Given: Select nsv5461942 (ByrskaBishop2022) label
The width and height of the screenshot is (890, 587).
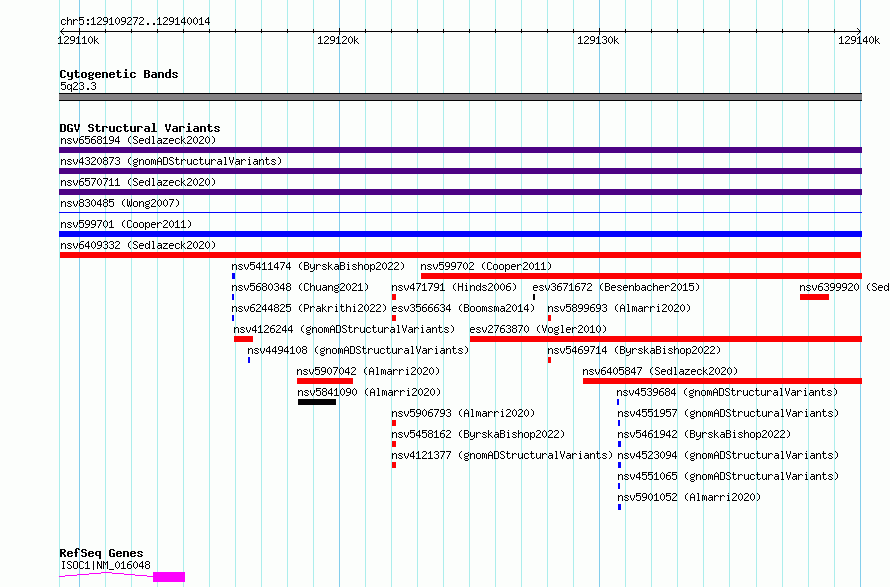Looking at the screenshot, I should tap(704, 434).
